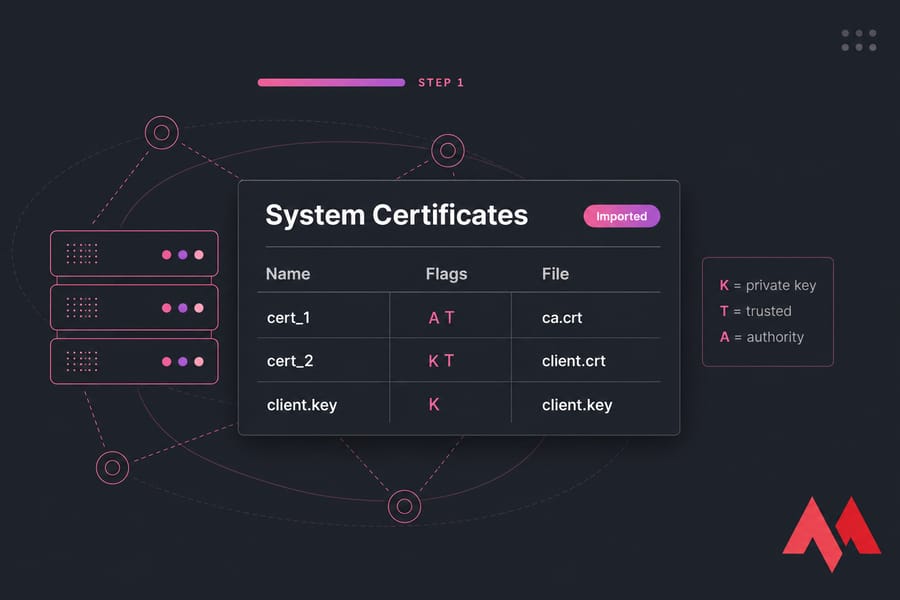
Task: Select client.key in the File column
Action: coord(577,405)
